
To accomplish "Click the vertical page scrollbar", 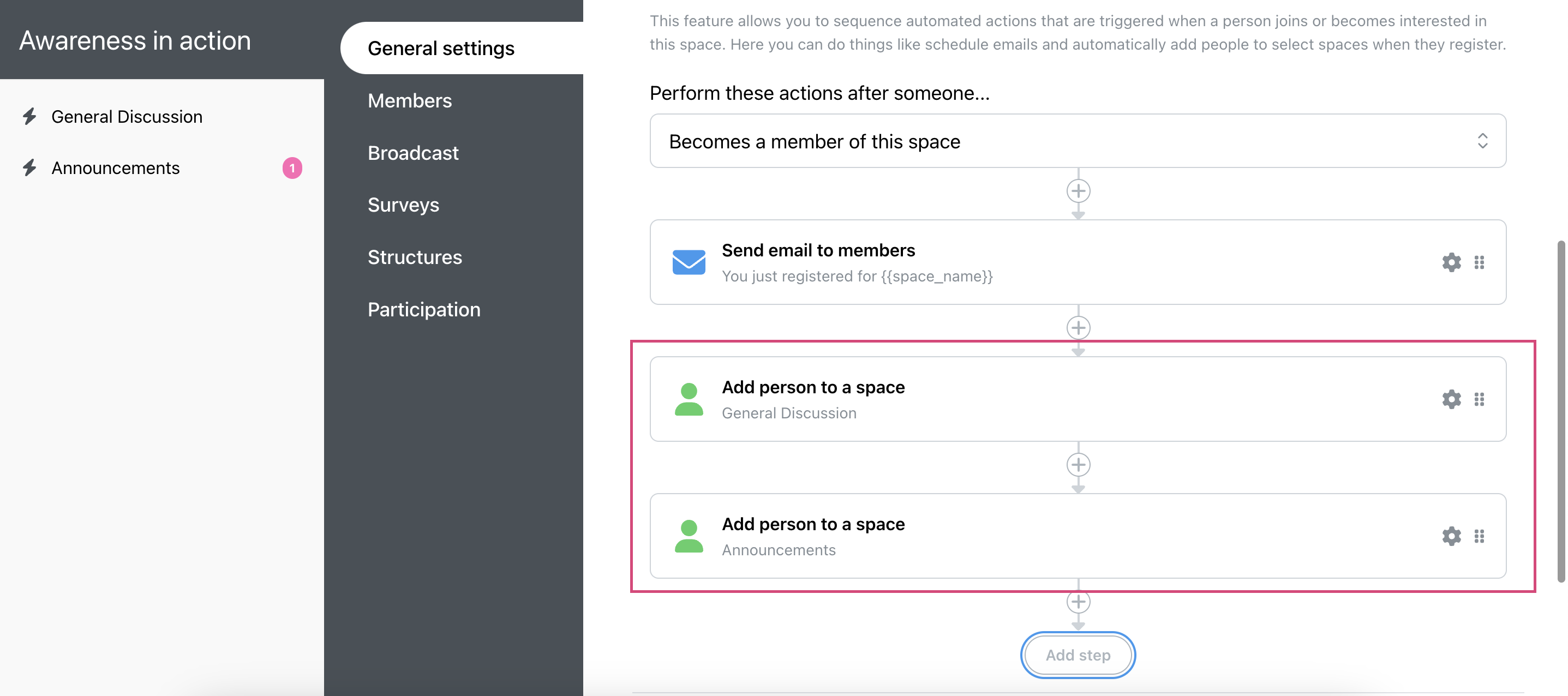I will click(1562, 411).
